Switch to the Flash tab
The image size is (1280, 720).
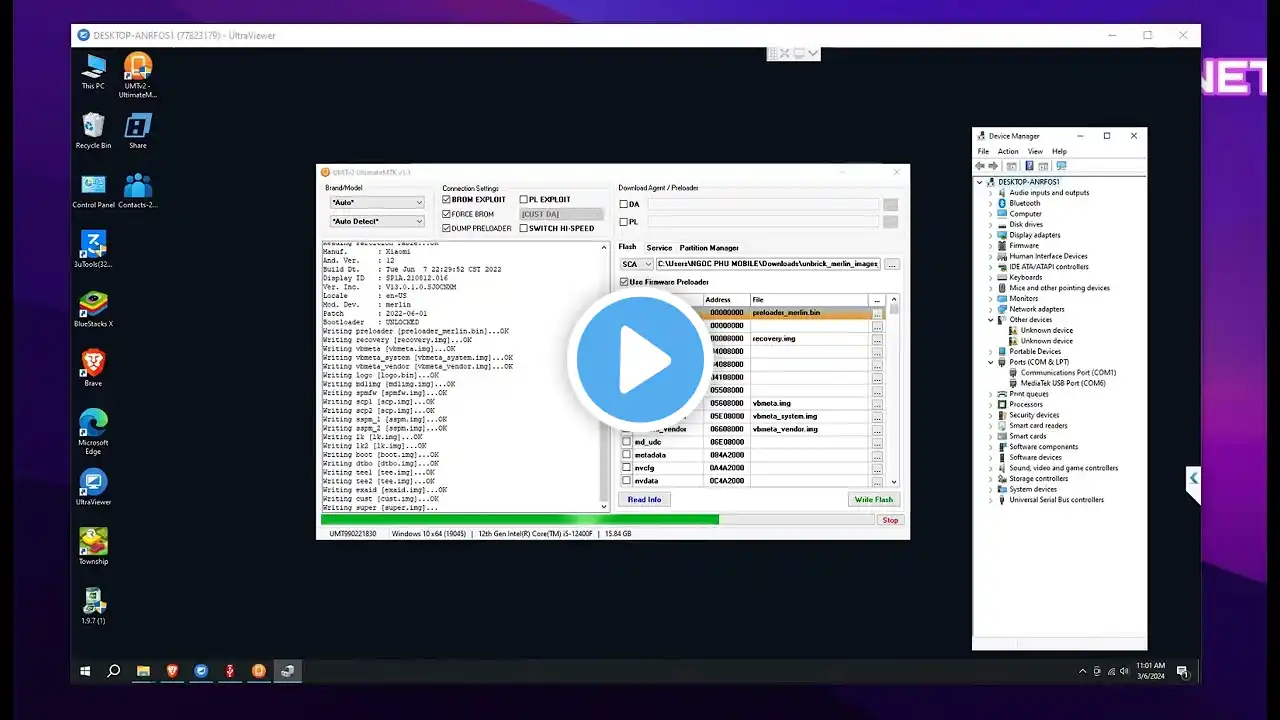coord(627,247)
